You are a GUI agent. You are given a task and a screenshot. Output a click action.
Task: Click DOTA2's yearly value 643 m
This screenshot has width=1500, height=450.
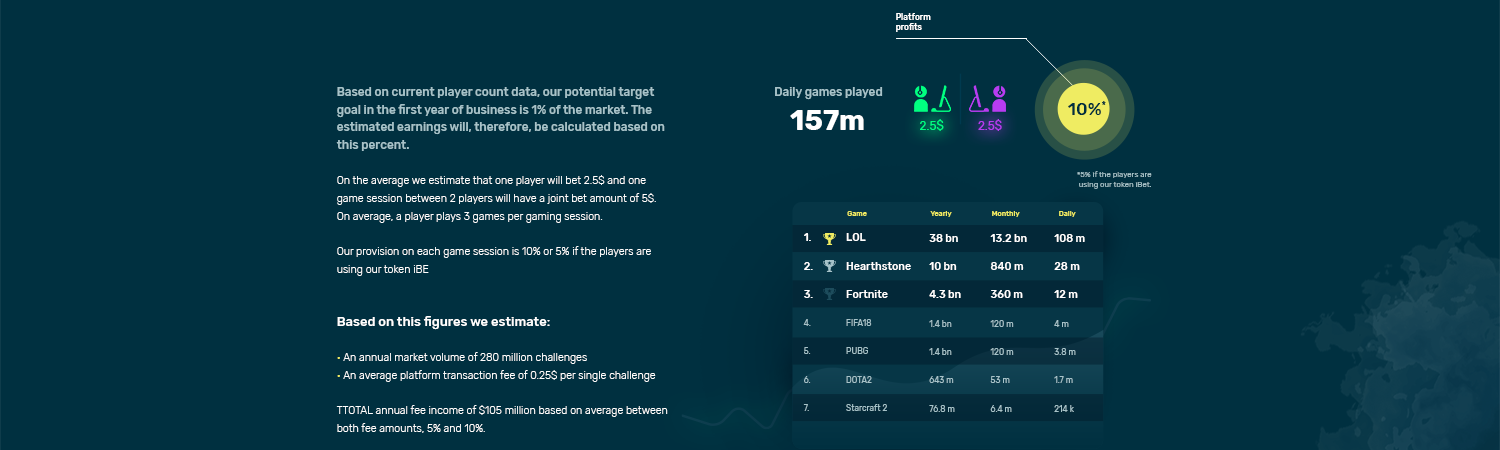(941, 380)
